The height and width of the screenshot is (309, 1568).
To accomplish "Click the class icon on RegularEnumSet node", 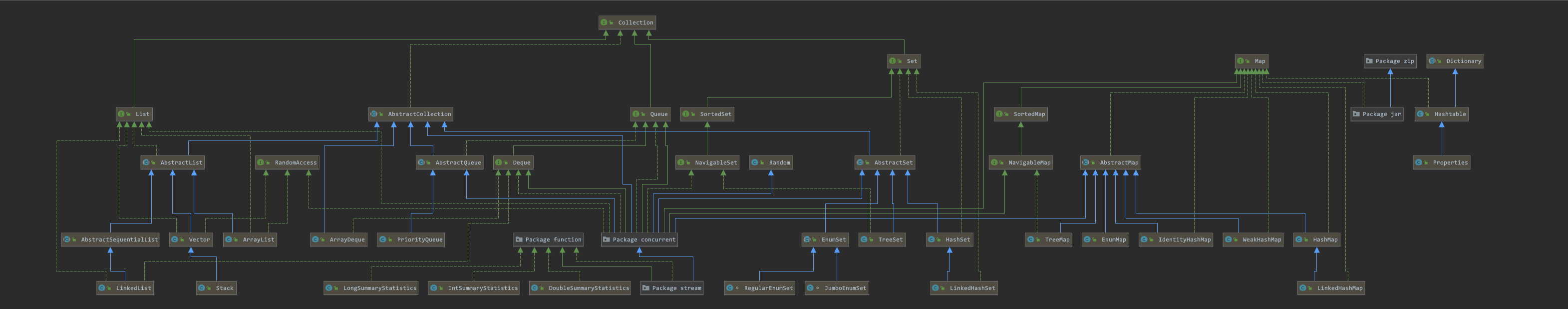I will (730, 288).
